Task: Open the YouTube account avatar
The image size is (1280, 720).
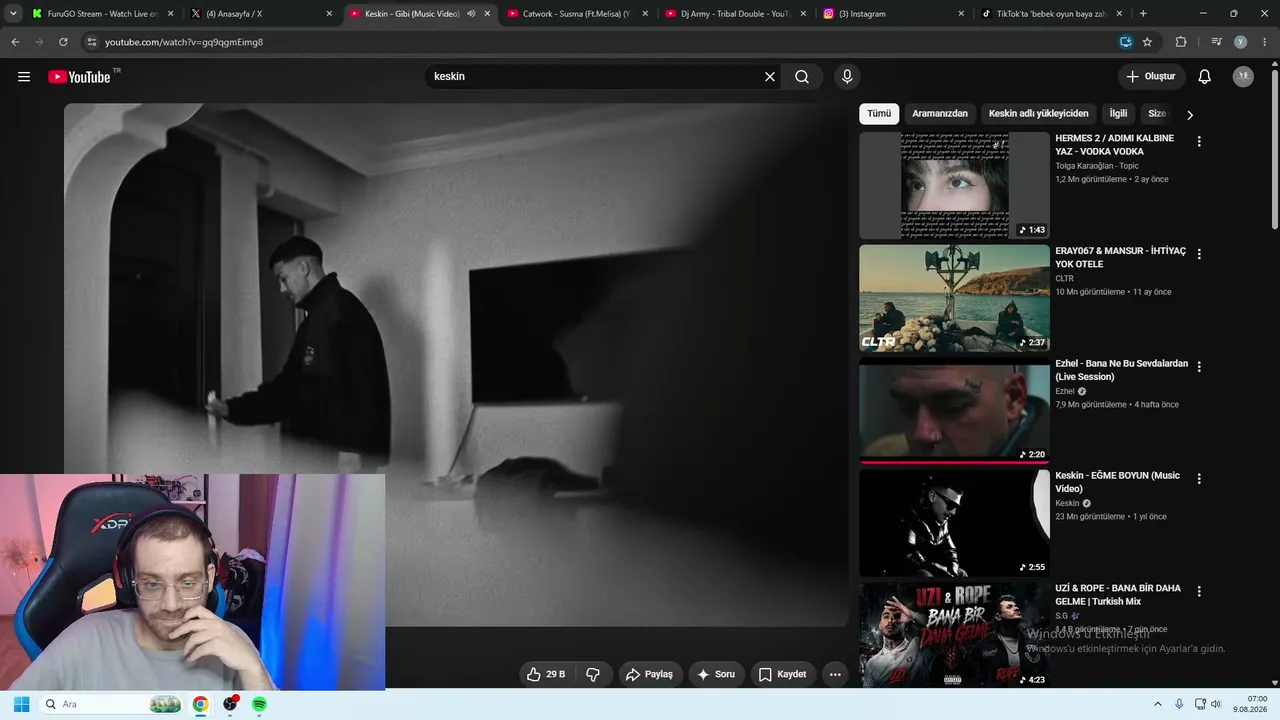Action: coord(1243,77)
